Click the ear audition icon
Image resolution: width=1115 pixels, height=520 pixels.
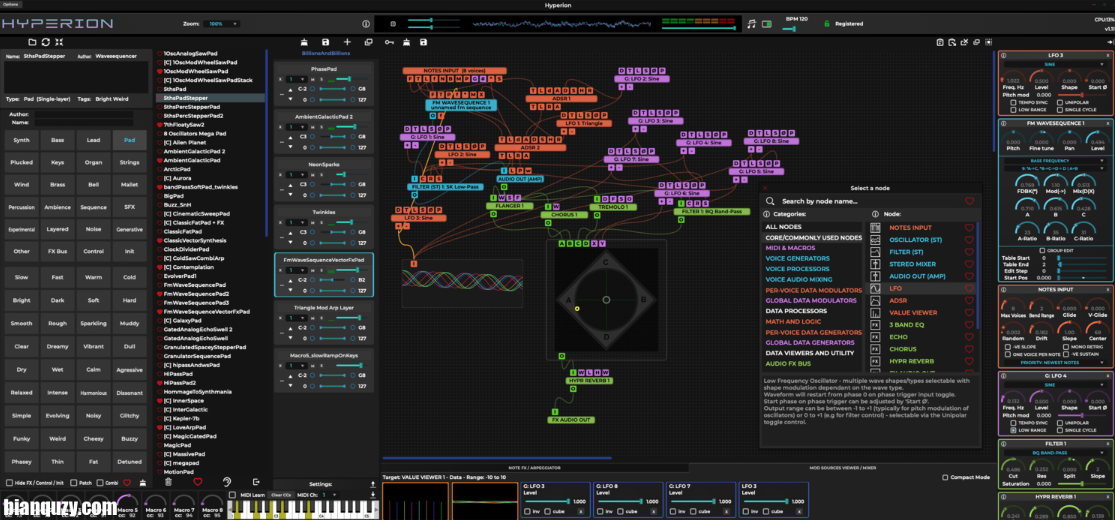click(227, 482)
